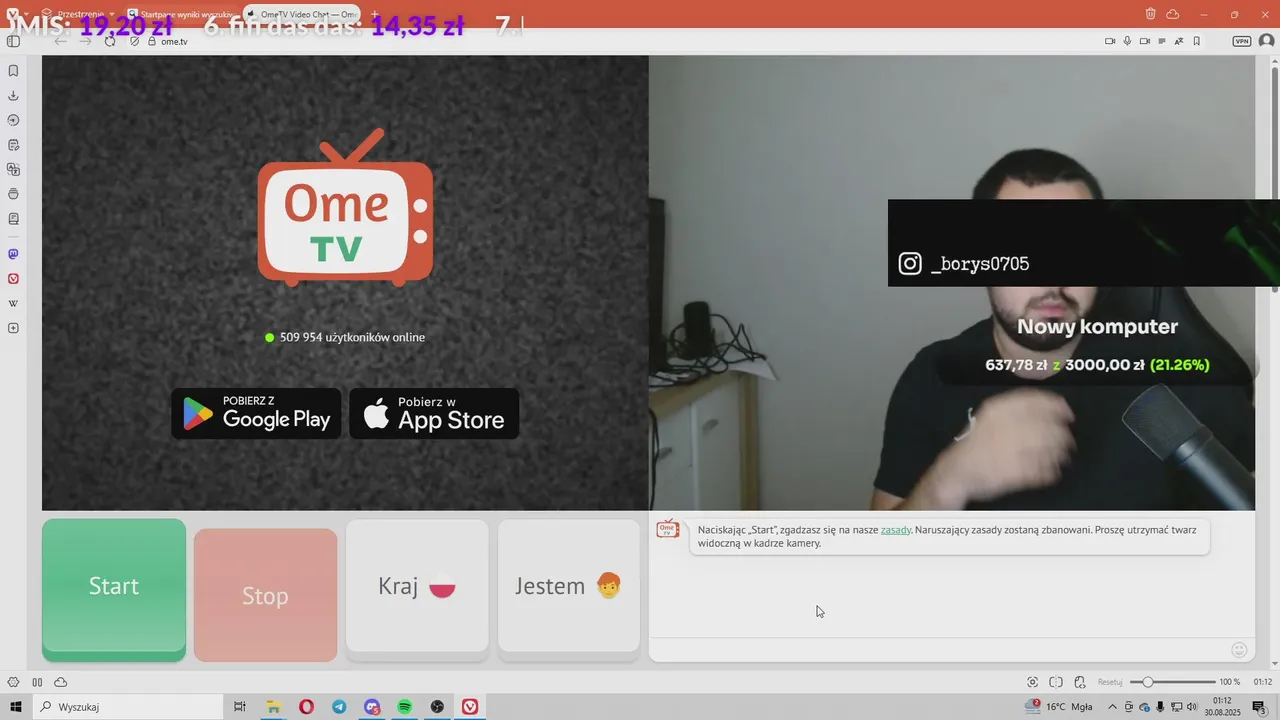The height and width of the screenshot is (720, 1280).
Task: Click the Google Play download badge
Action: (x=256, y=413)
